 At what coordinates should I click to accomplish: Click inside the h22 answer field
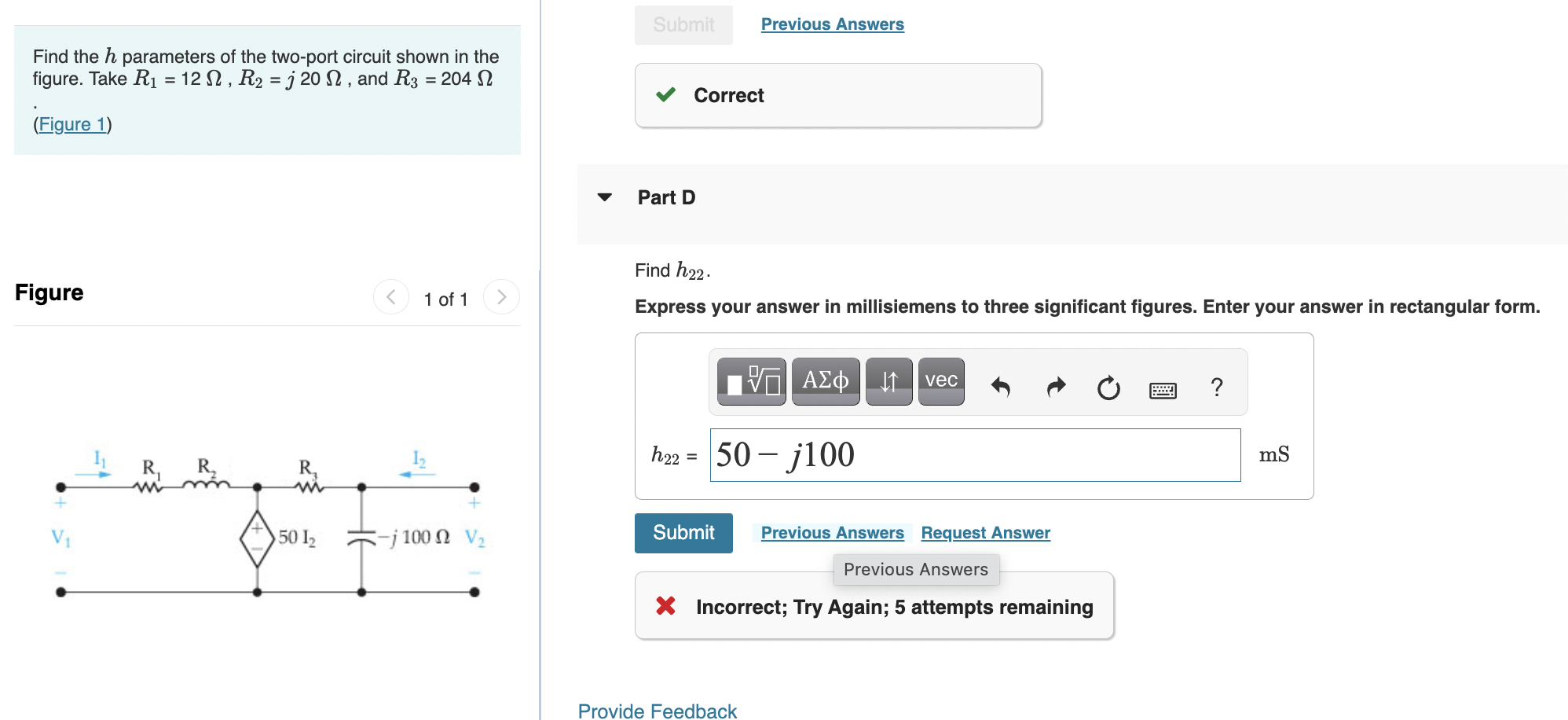tap(974, 454)
